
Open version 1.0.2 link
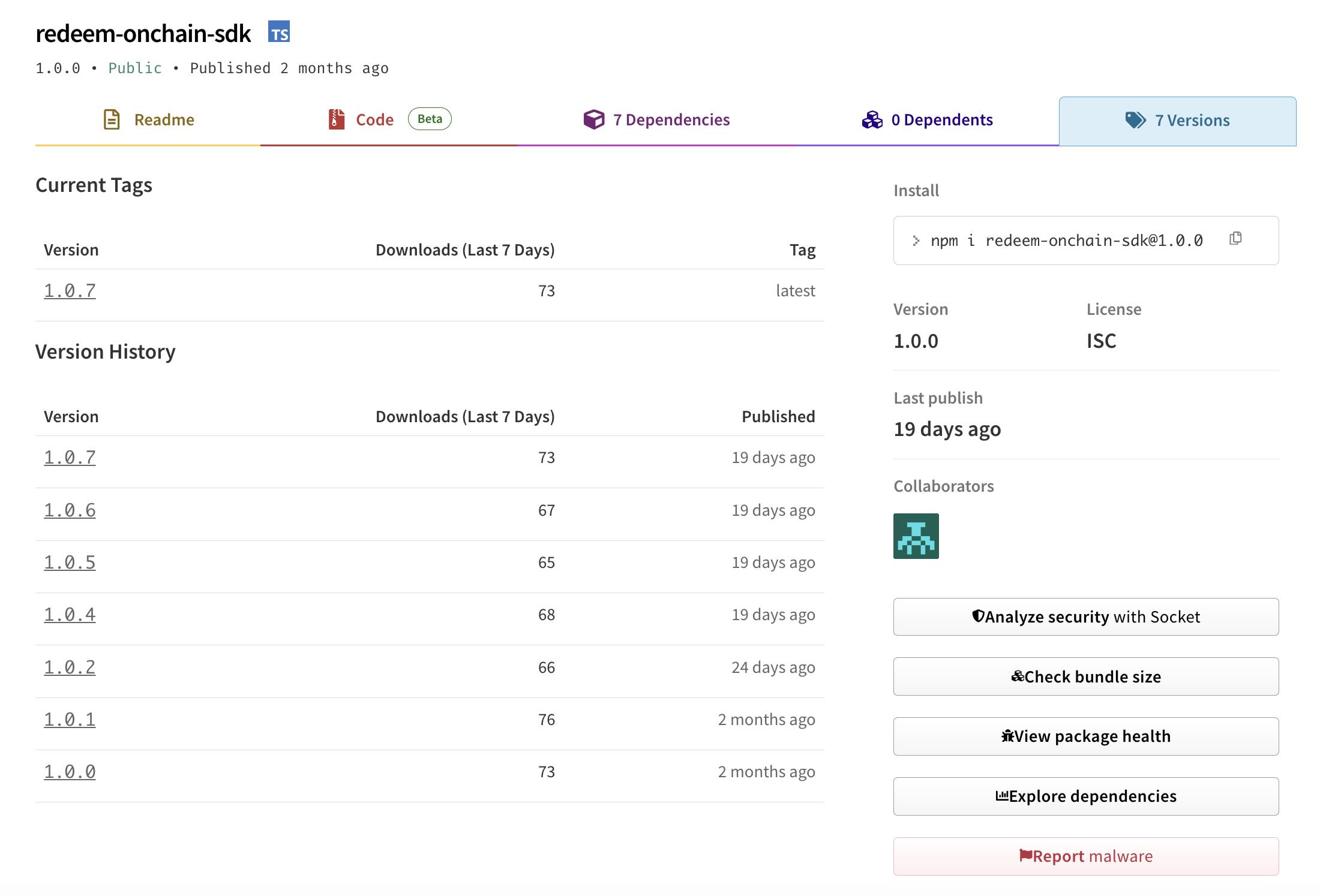click(x=70, y=668)
